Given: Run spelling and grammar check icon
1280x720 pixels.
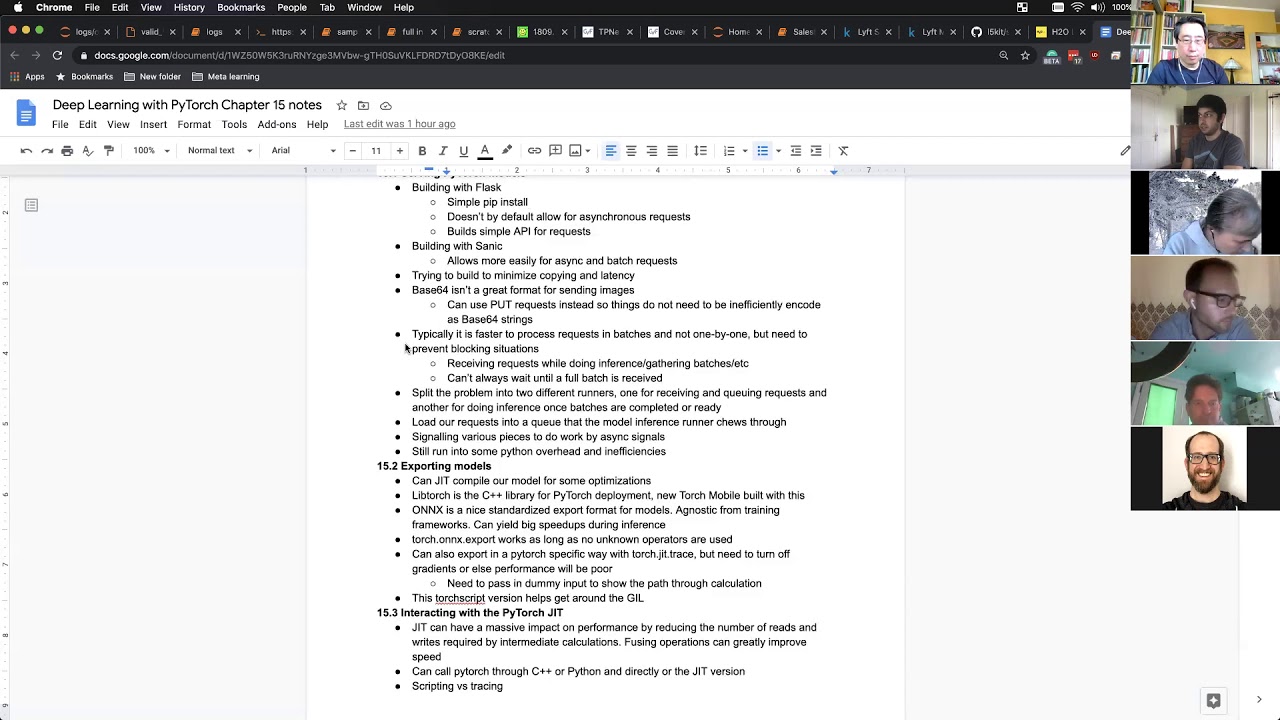Looking at the screenshot, I should coord(88,151).
